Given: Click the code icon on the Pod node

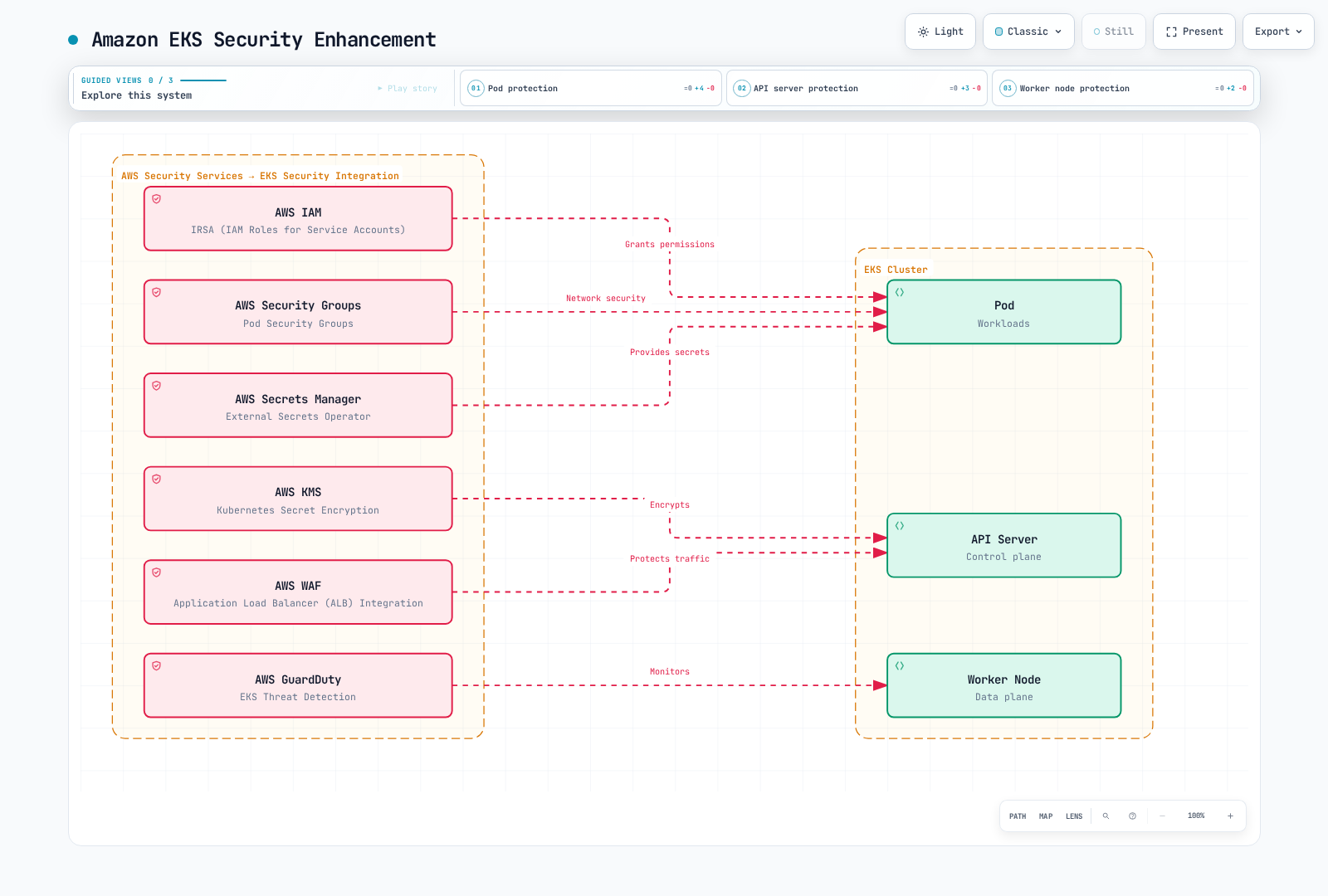Looking at the screenshot, I should pos(900,292).
